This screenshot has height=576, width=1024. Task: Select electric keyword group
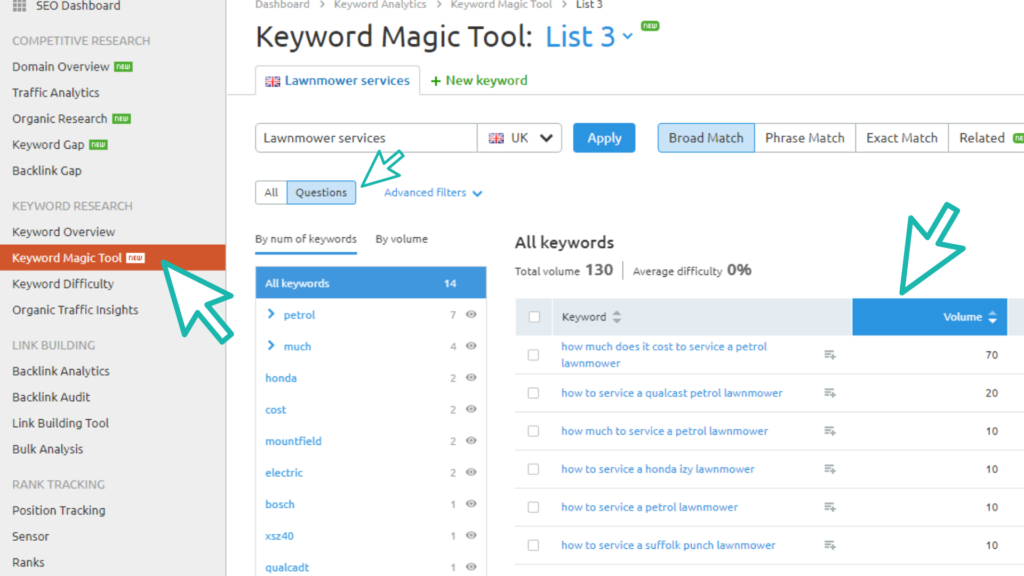(x=284, y=473)
